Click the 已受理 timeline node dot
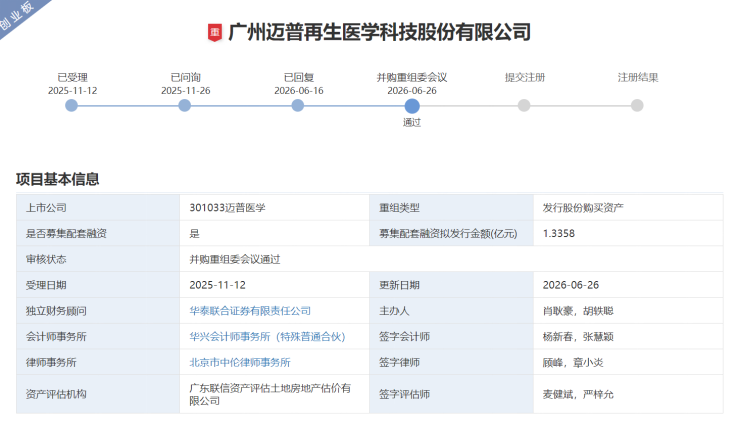 [71, 106]
